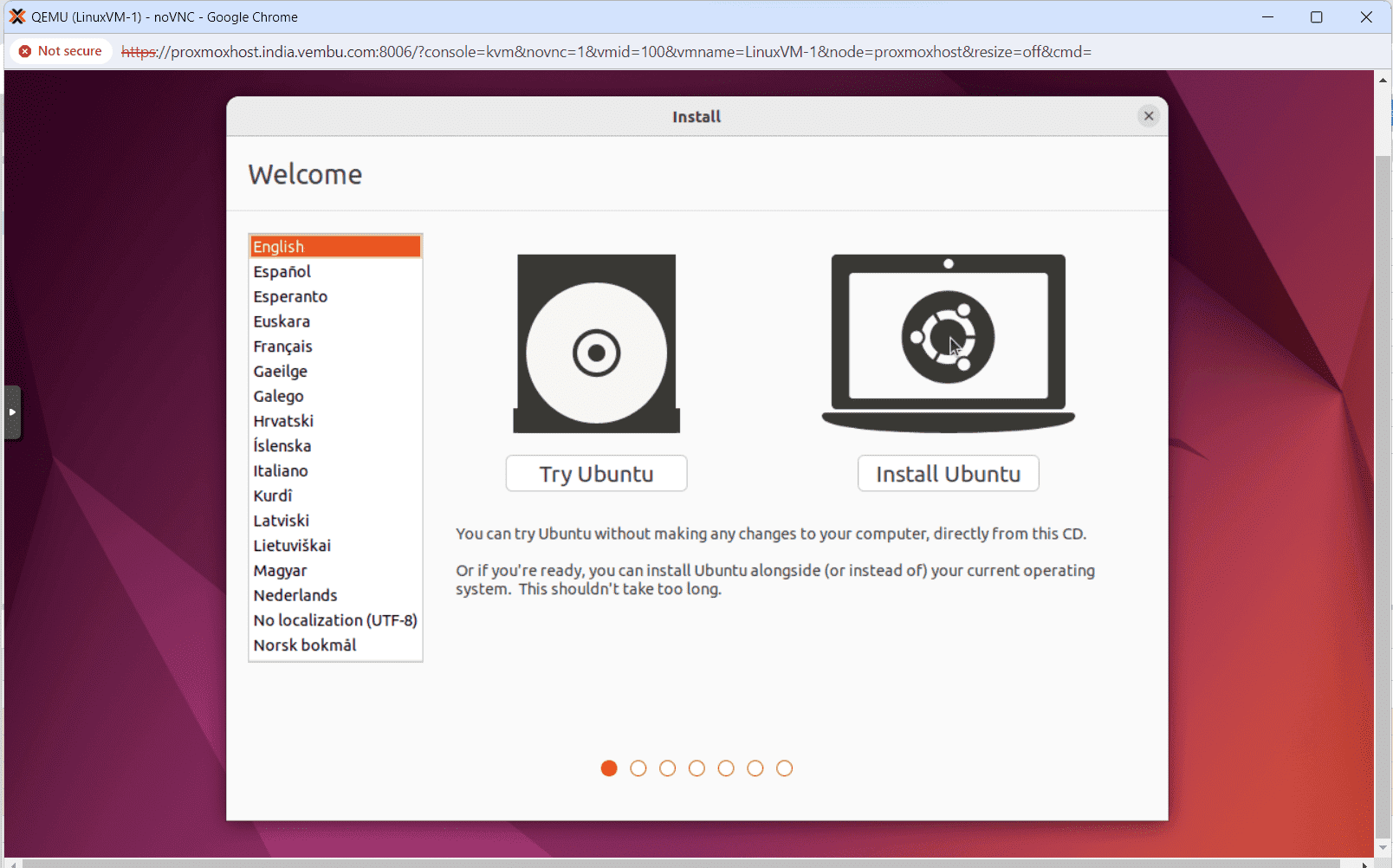
Task: Maximize the Chrome noVNC window
Action: point(1317,16)
